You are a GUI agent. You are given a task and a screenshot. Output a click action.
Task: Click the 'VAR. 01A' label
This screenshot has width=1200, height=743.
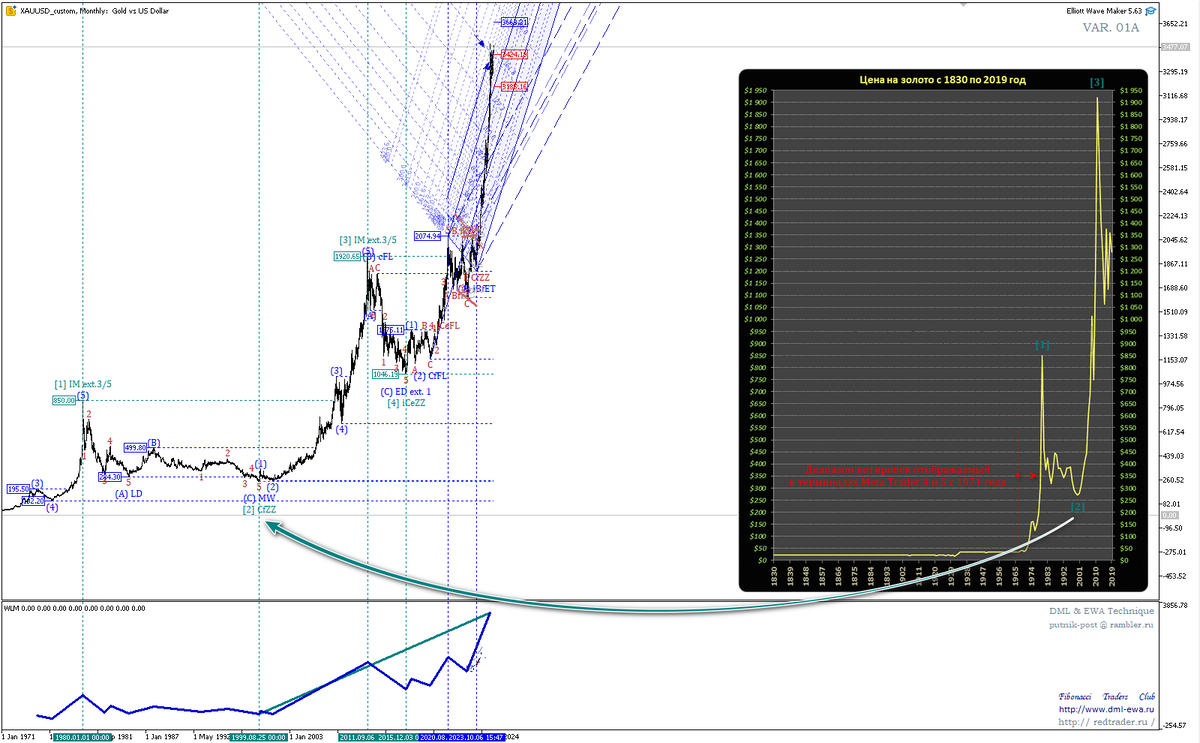1110,27
